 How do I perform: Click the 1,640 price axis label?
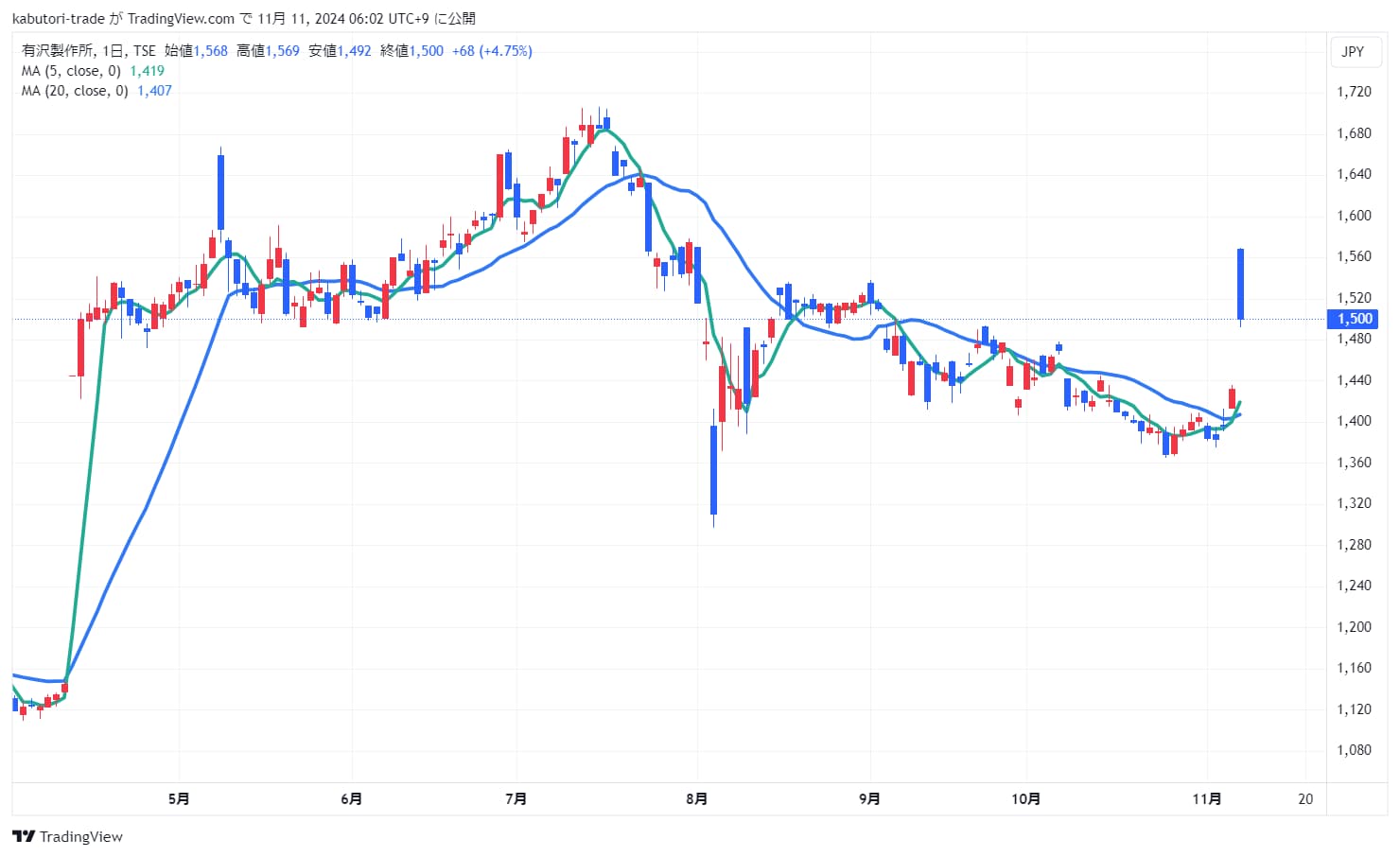tap(1354, 174)
